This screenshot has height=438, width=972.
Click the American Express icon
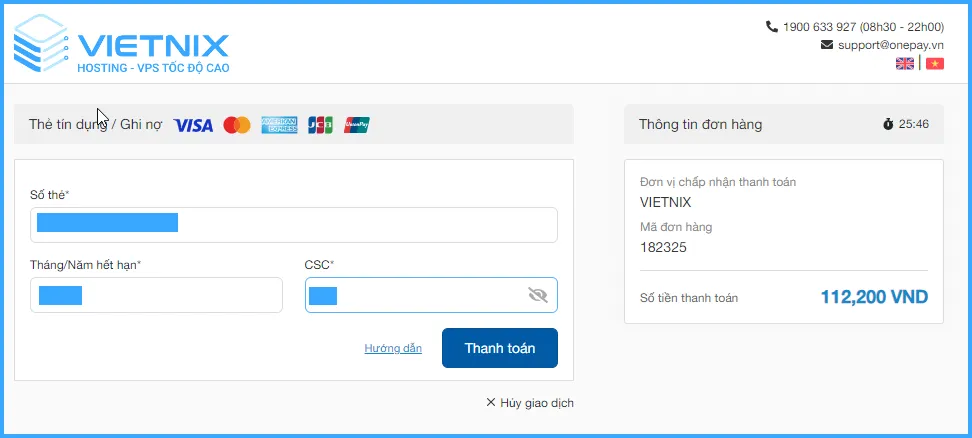coord(280,125)
